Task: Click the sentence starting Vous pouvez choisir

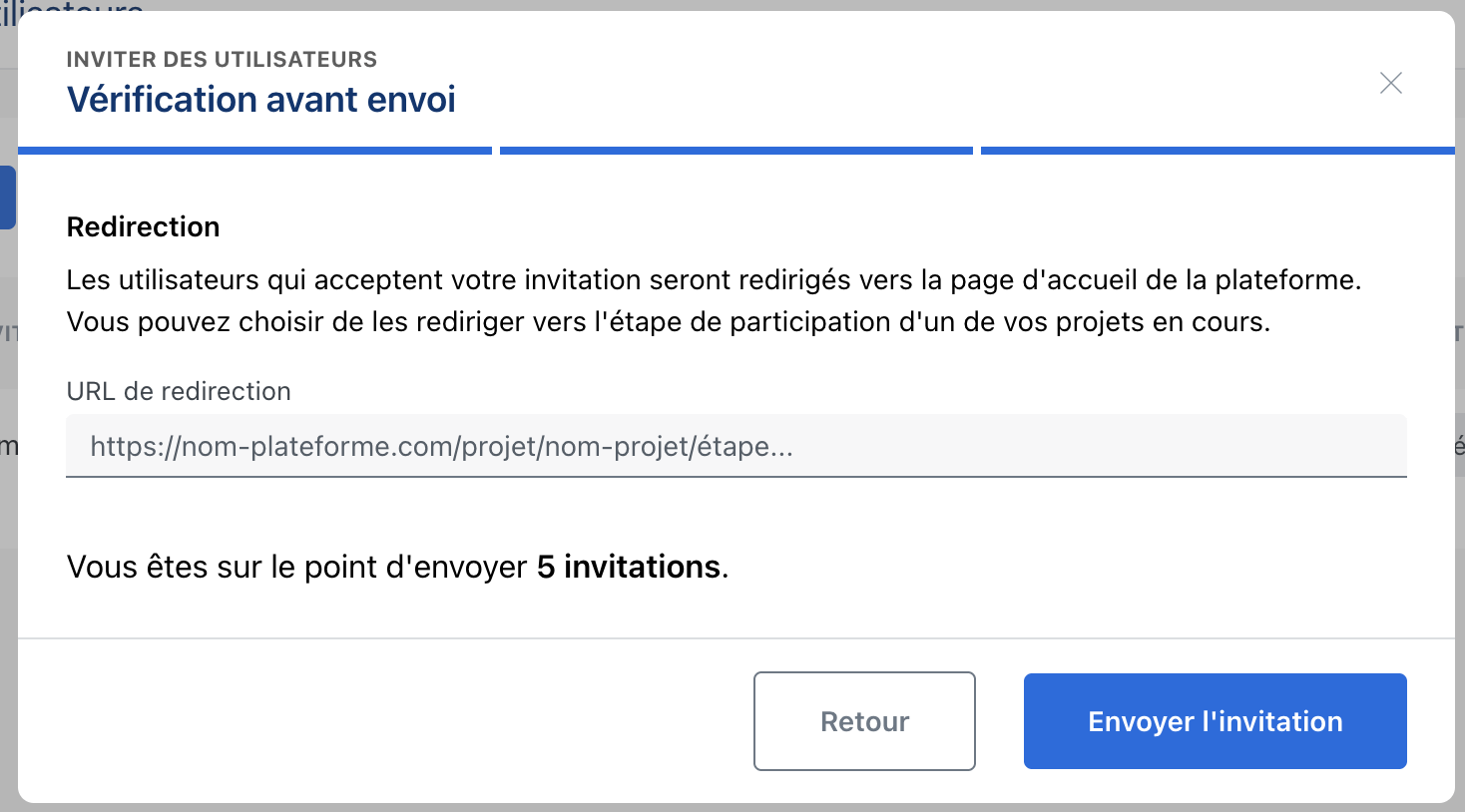Action: (668, 322)
